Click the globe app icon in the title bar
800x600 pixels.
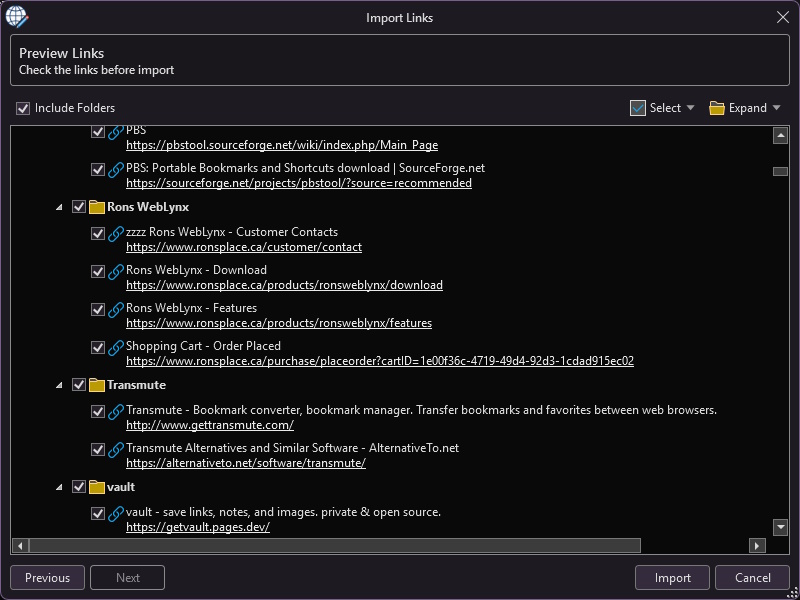point(16,17)
